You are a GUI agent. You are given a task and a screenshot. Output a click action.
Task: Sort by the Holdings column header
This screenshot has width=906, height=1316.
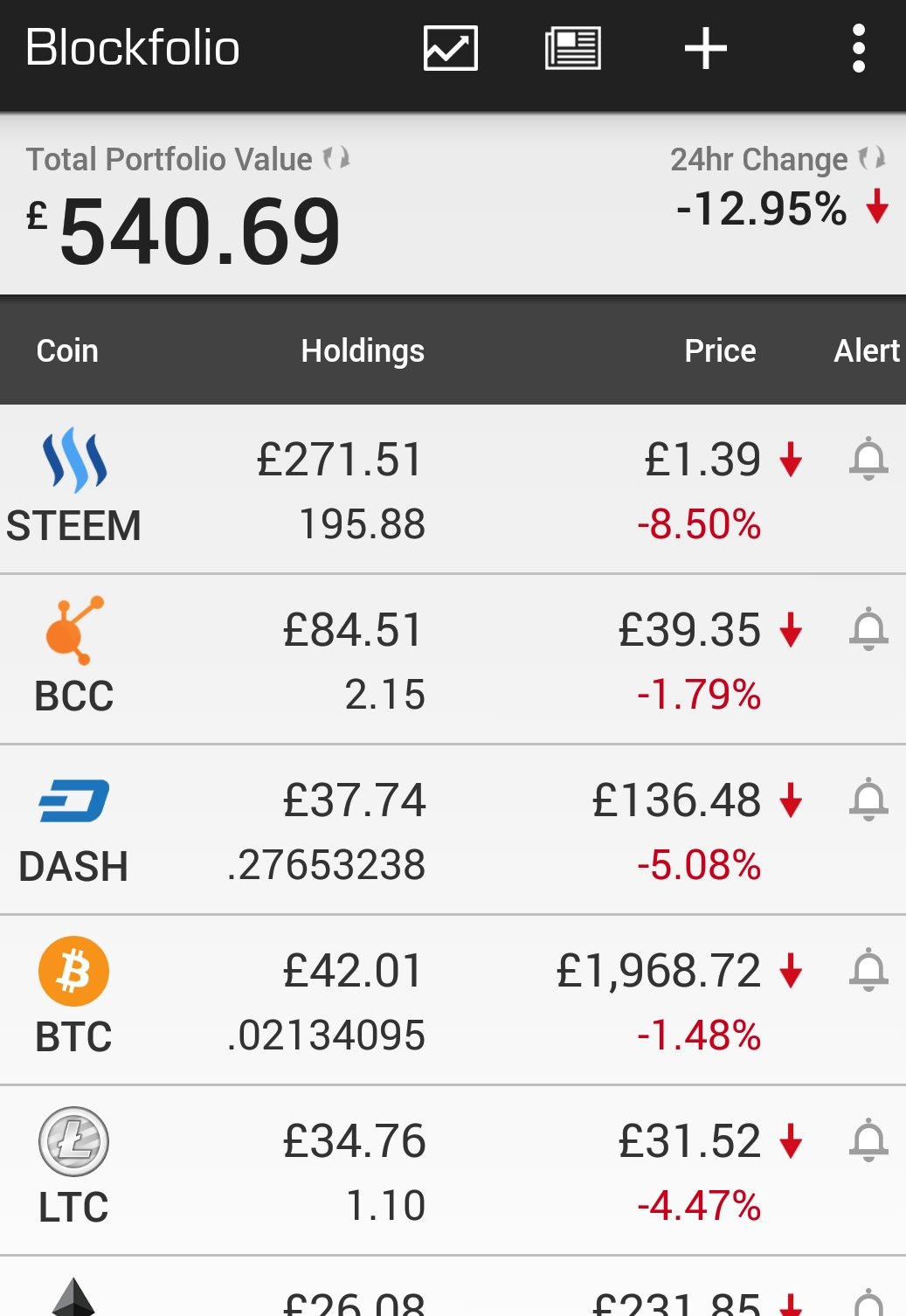[x=363, y=351]
